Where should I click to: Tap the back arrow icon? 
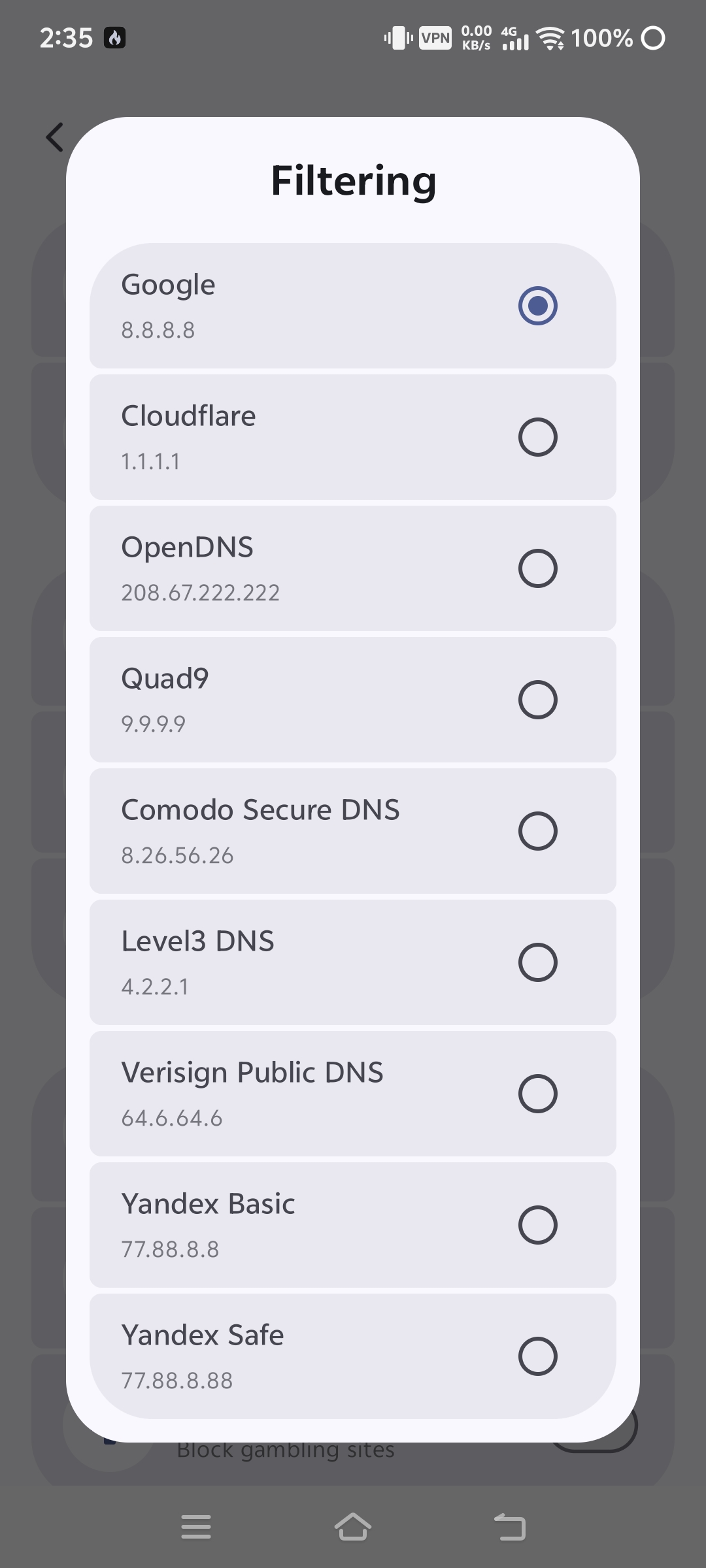pyautogui.click(x=55, y=137)
